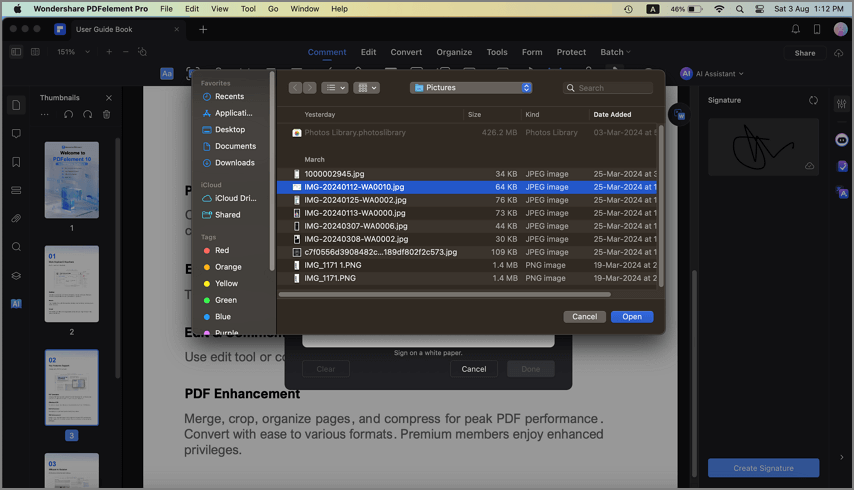
Task: Zoom in with the plus icon
Action: [109, 52]
